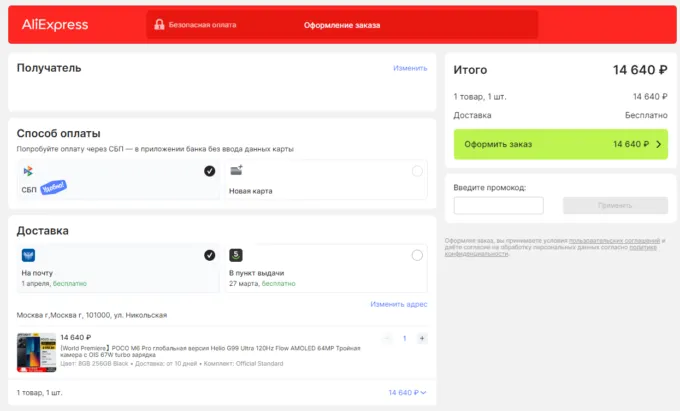Increase item quantity with plus button
Screen dimensions: 680x411
(422, 339)
